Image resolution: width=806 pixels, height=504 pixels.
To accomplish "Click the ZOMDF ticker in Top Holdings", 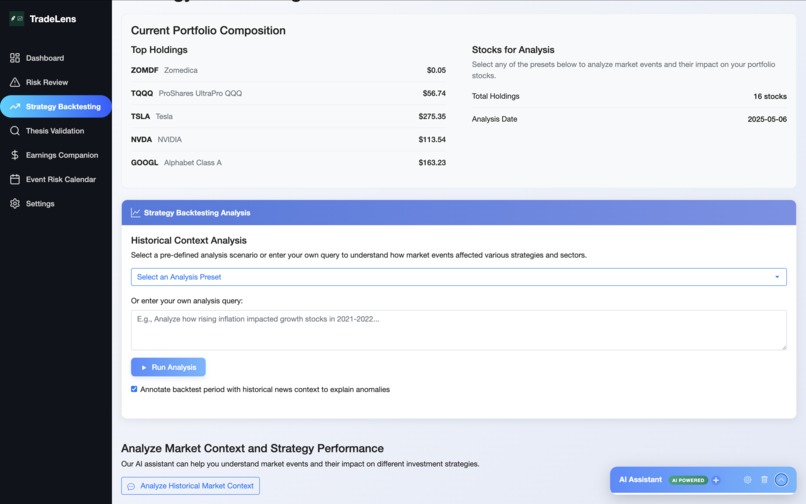I will click(144, 70).
